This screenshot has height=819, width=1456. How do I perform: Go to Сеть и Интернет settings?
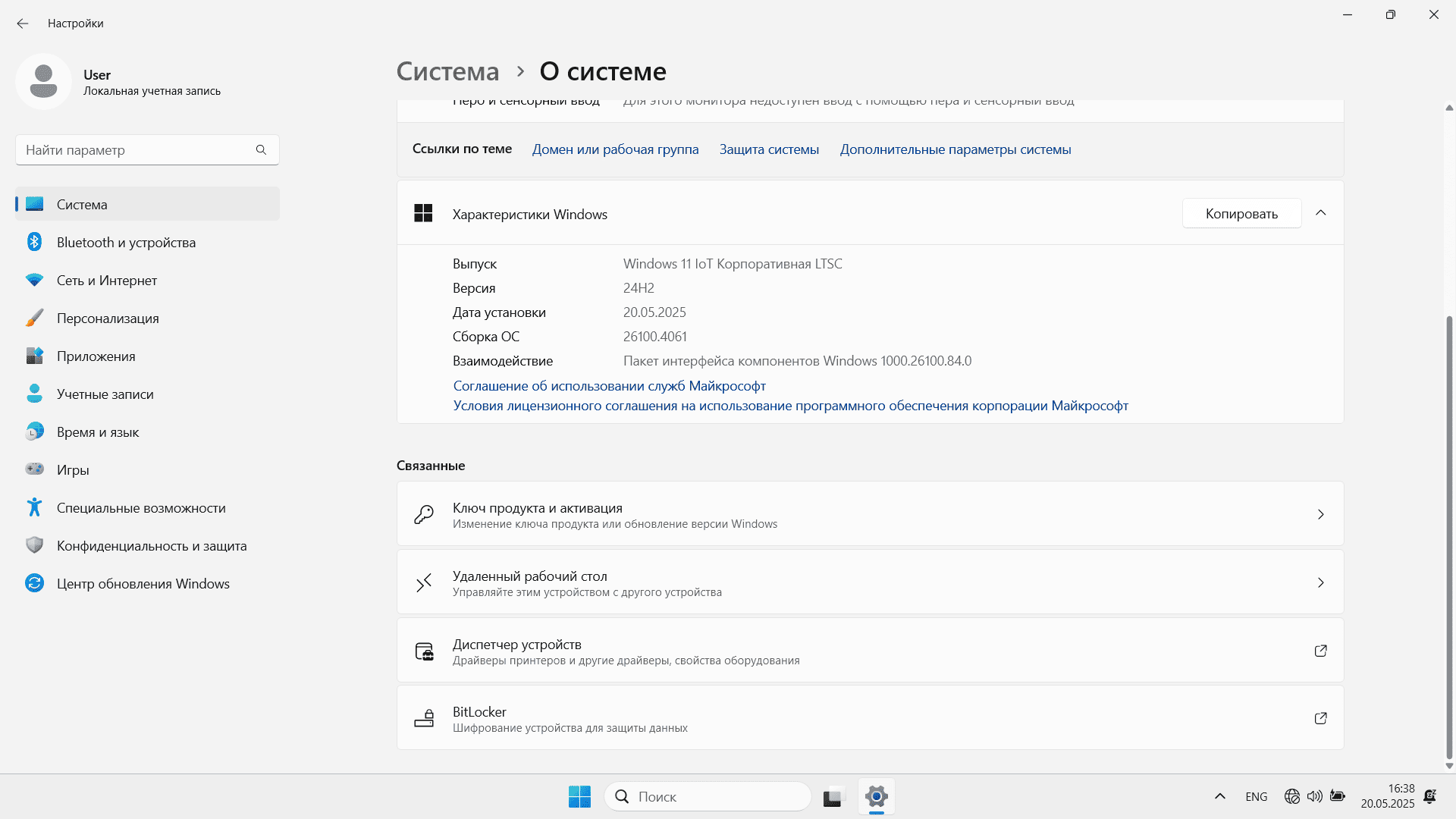tap(147, 280)
